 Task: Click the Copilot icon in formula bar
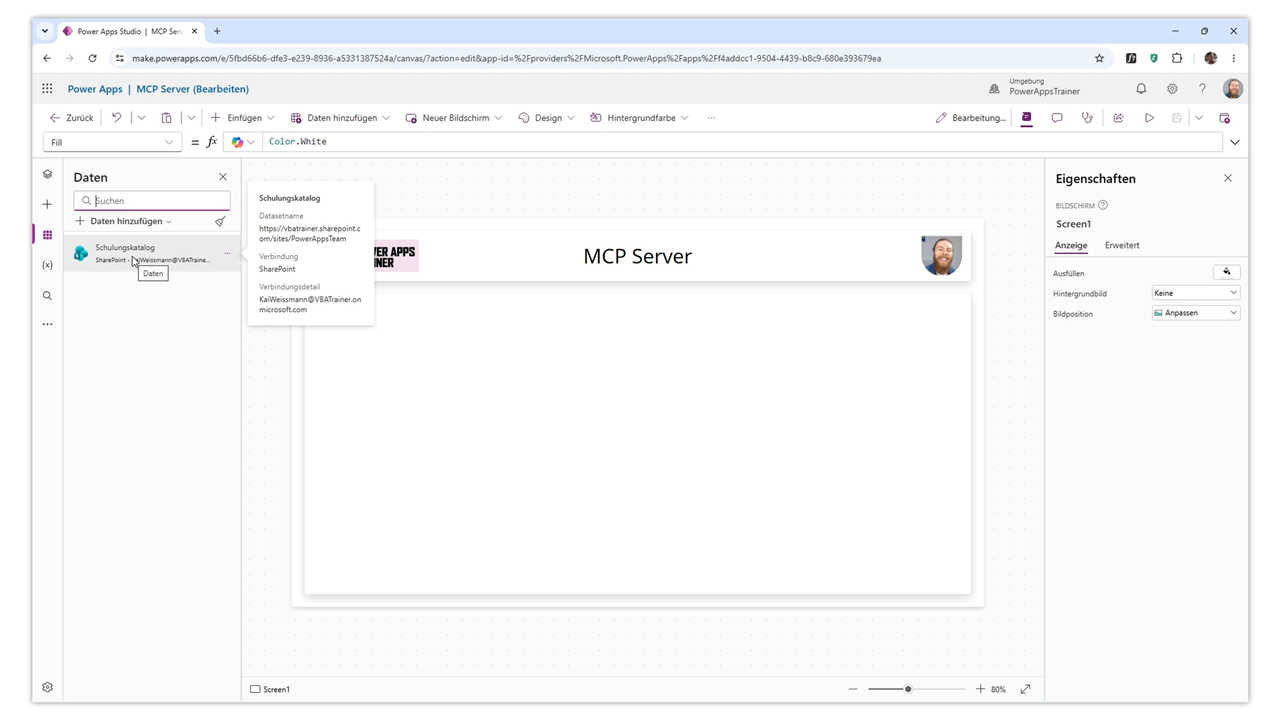tap(237, 142)
